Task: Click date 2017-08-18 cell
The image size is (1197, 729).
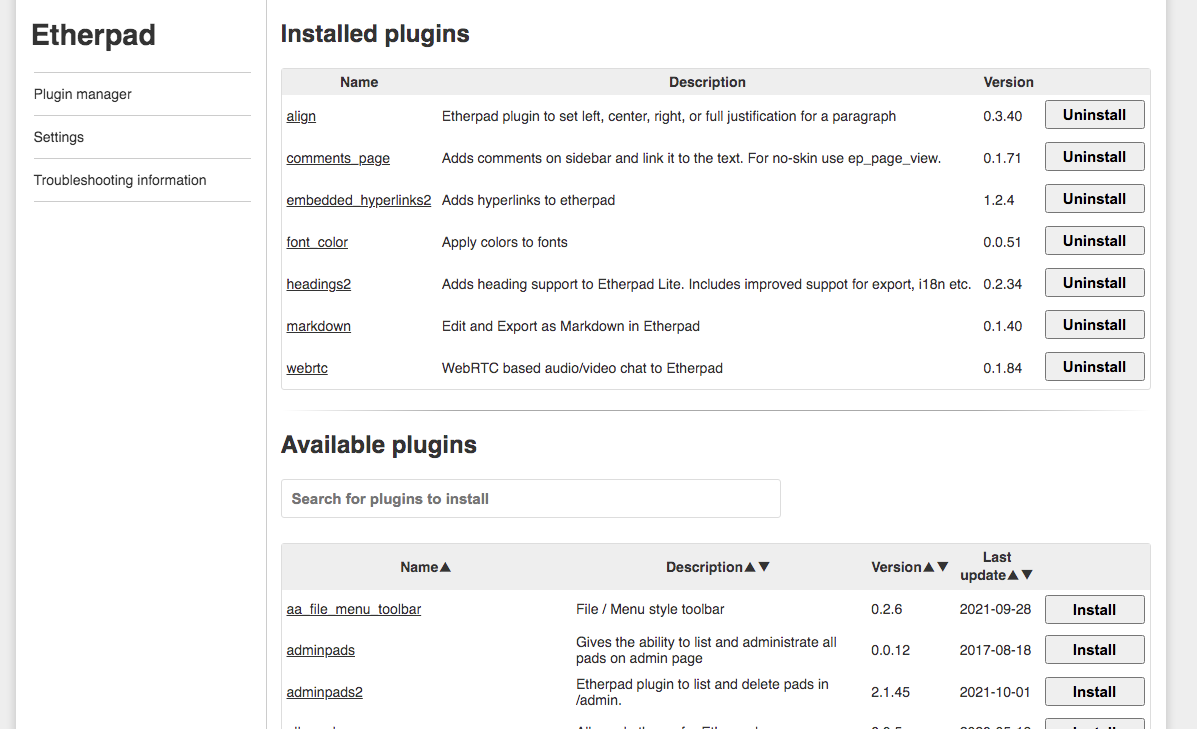Action: (995, 650)
